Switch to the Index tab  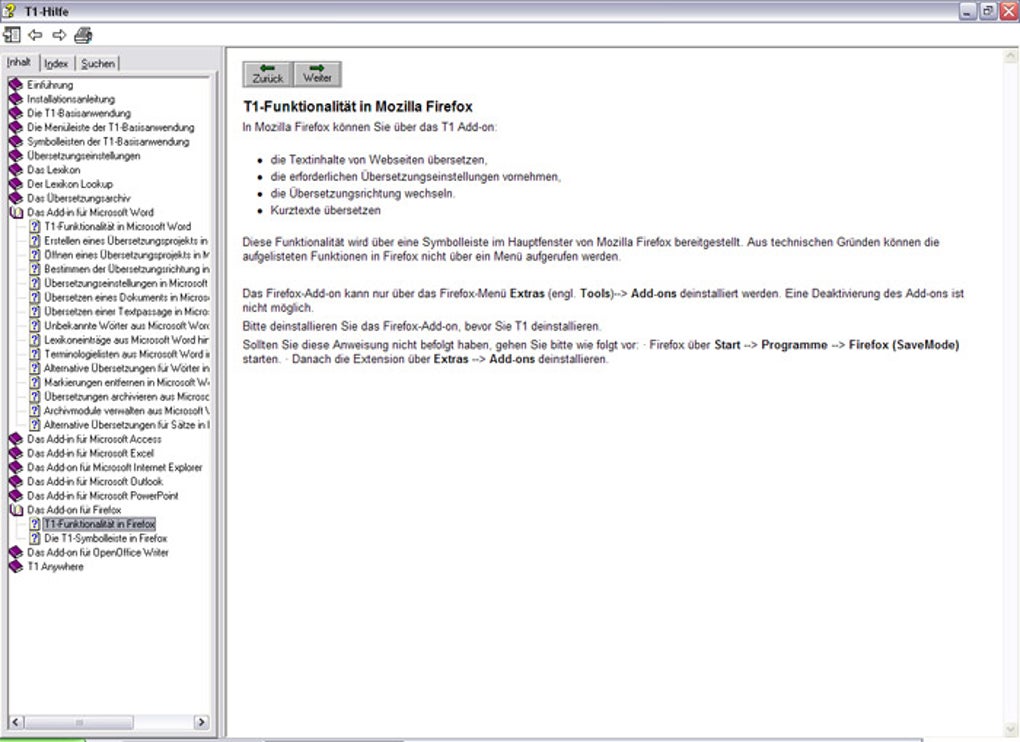point(56,63)
